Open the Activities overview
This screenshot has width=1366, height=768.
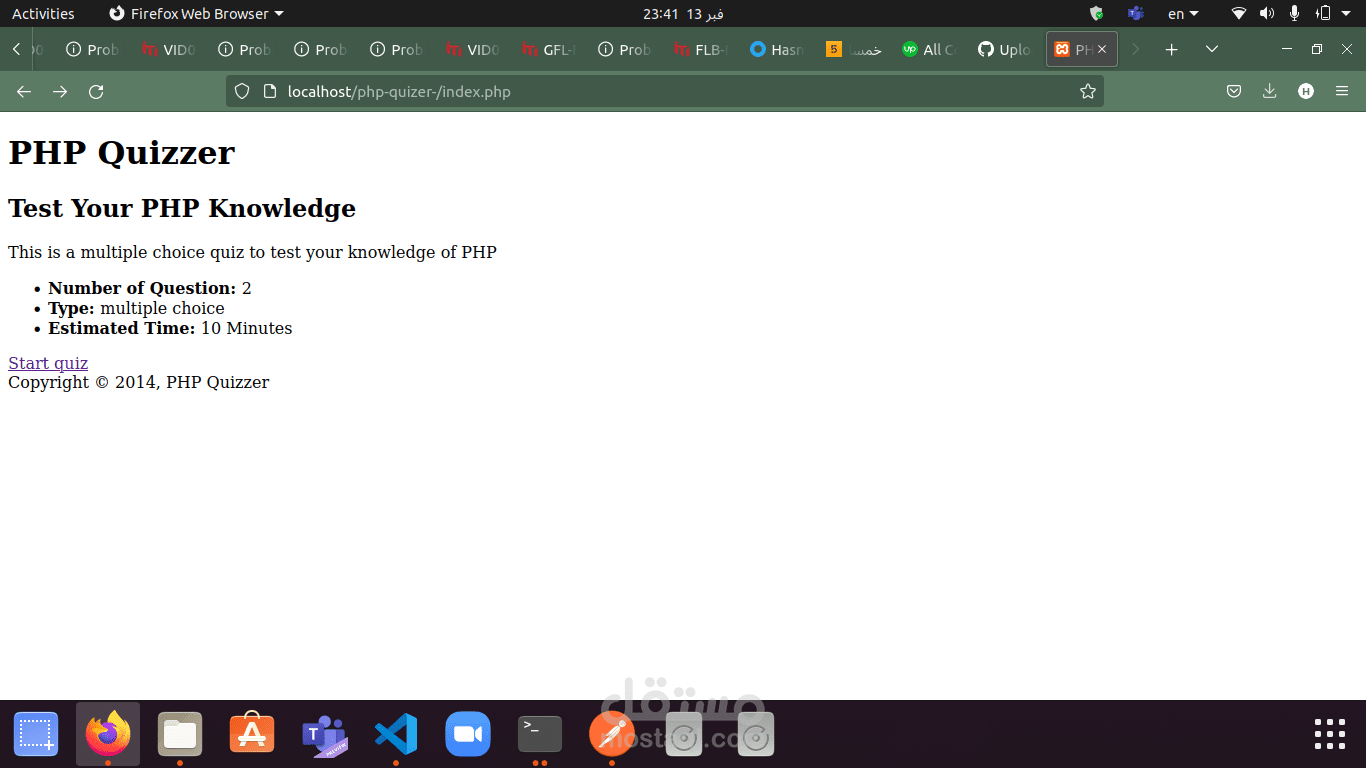click(43, 13)
